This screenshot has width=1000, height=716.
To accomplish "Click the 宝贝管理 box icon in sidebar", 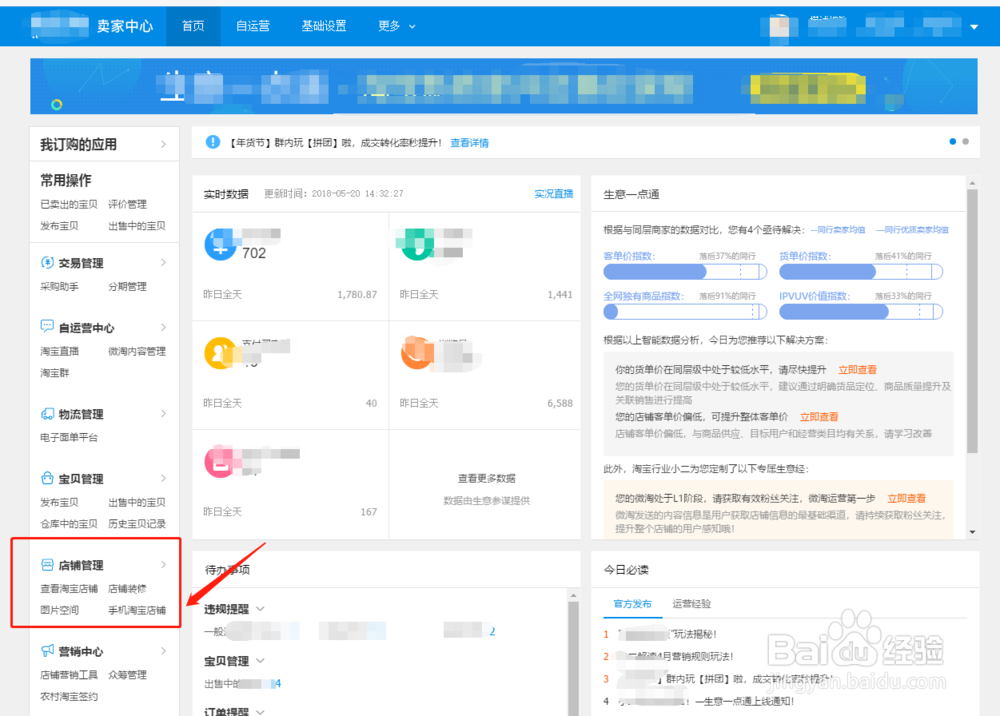I will 46,478.
